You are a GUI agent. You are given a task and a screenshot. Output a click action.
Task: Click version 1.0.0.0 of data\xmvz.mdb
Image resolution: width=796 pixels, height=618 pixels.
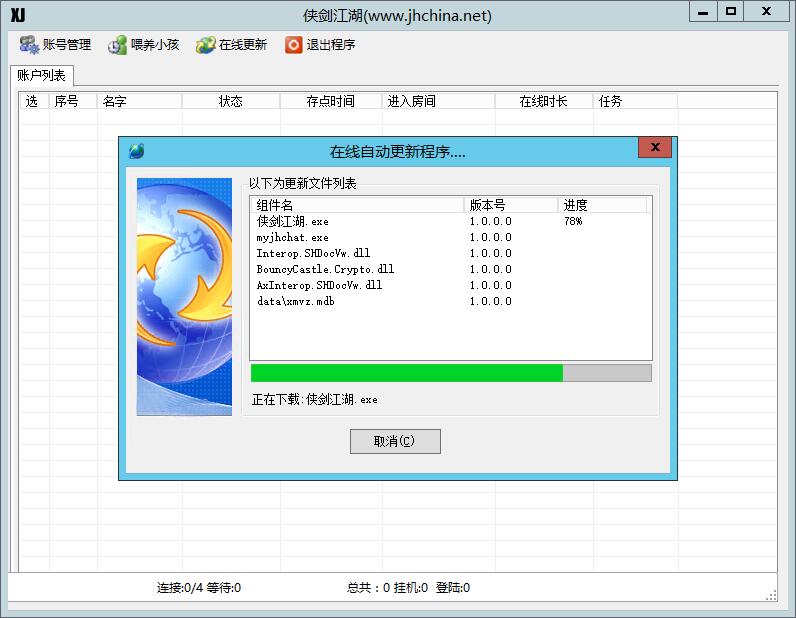click(x=490, y=301)
